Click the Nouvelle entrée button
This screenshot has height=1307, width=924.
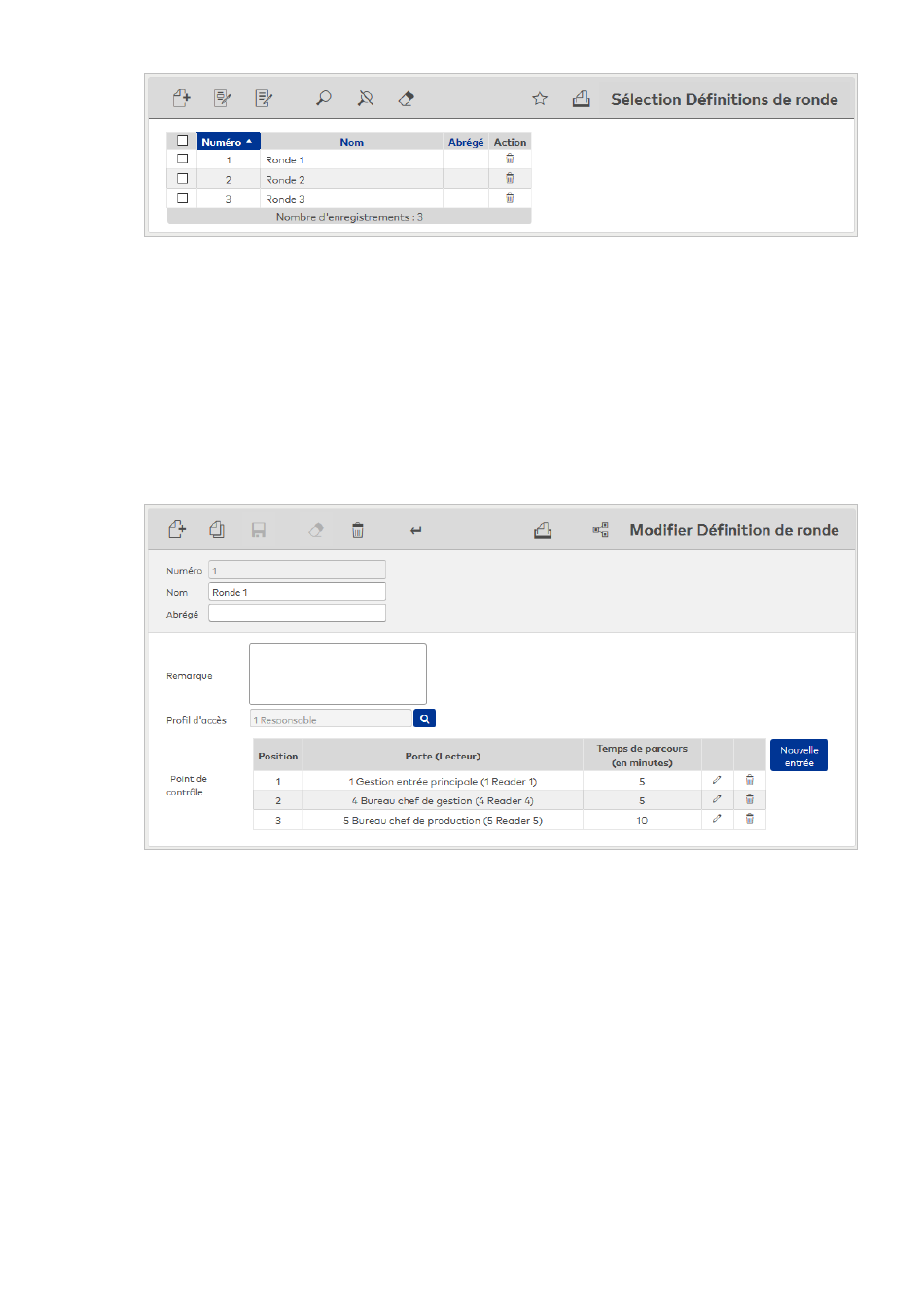point(799,756)
